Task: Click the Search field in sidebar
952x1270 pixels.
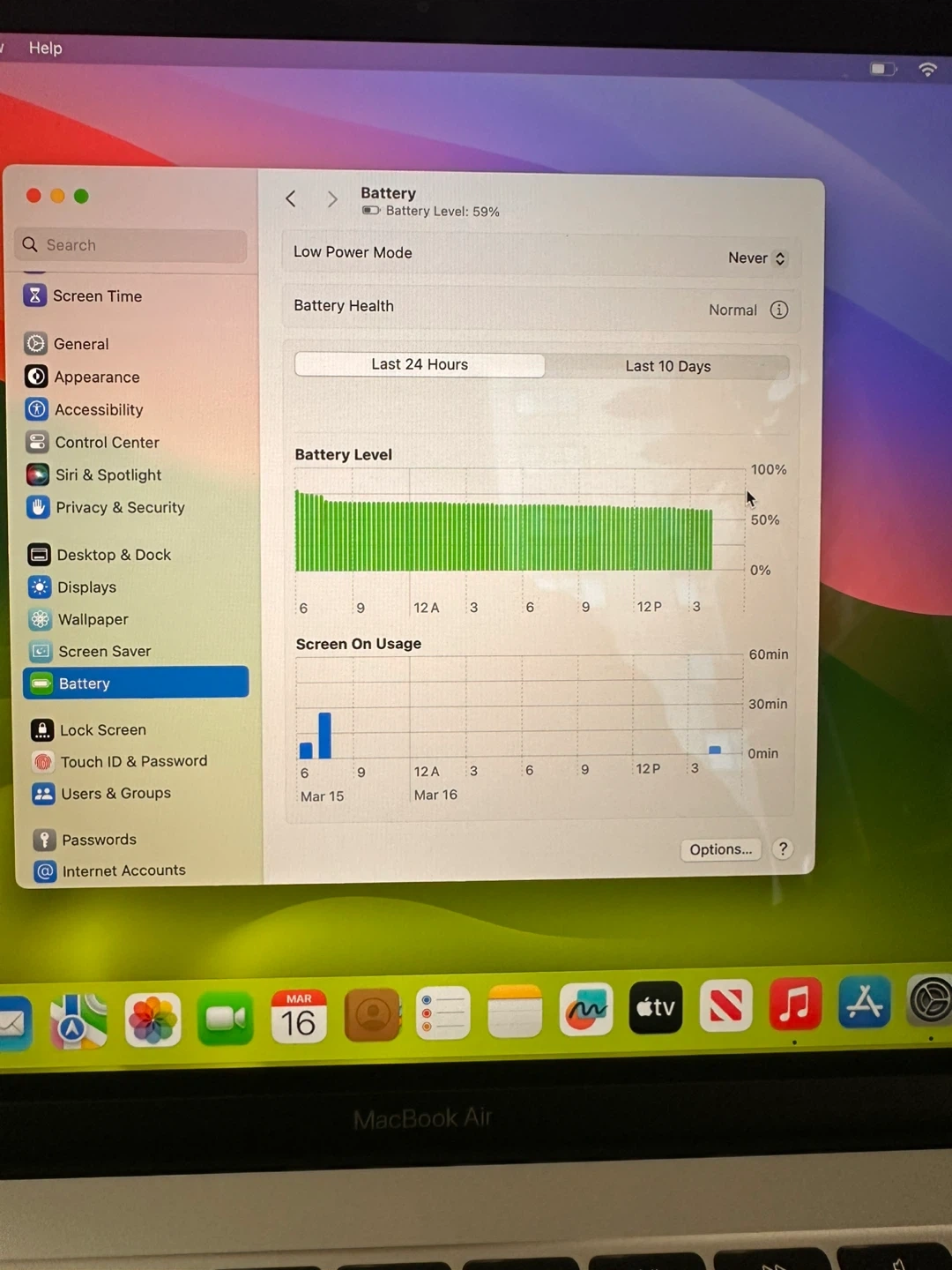Action: tap(132, 245)
